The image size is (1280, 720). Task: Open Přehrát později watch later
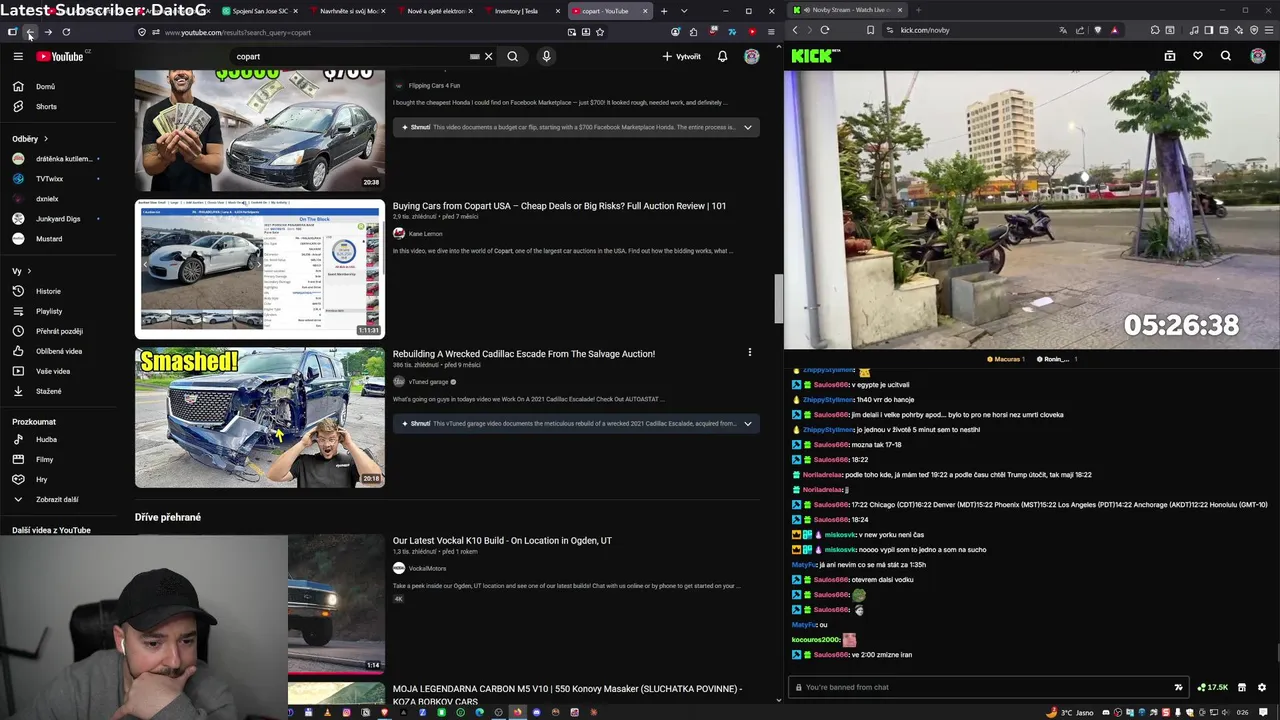click(x=58, y=331)
